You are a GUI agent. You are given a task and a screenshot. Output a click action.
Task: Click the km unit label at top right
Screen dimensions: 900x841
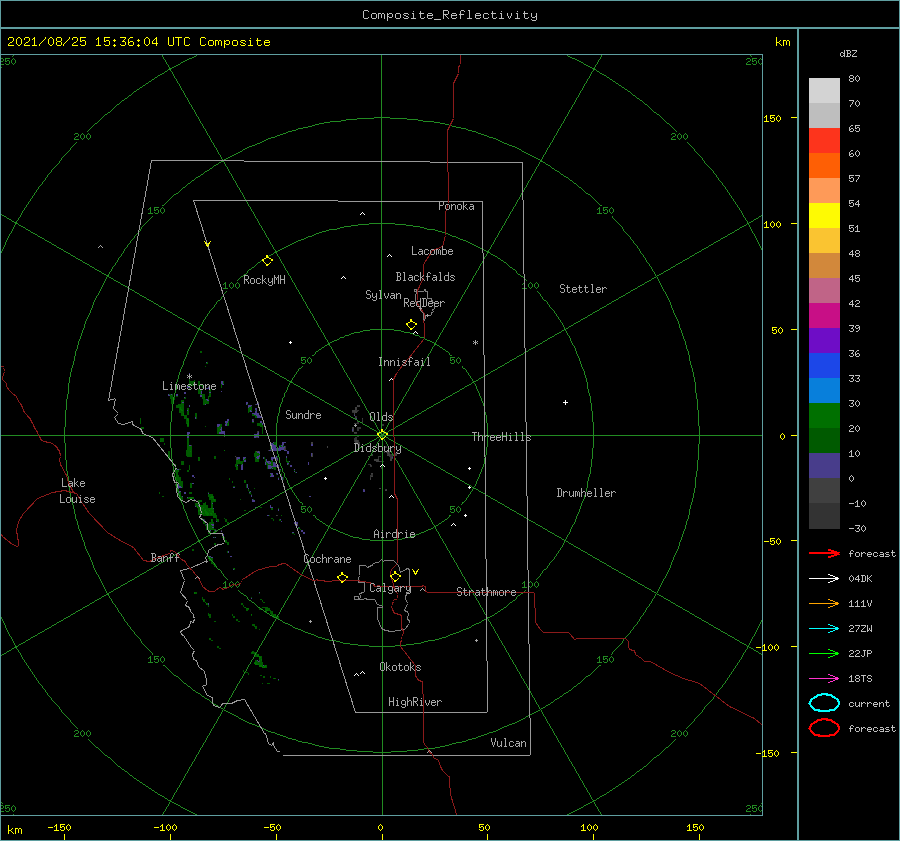click(782, 42)
